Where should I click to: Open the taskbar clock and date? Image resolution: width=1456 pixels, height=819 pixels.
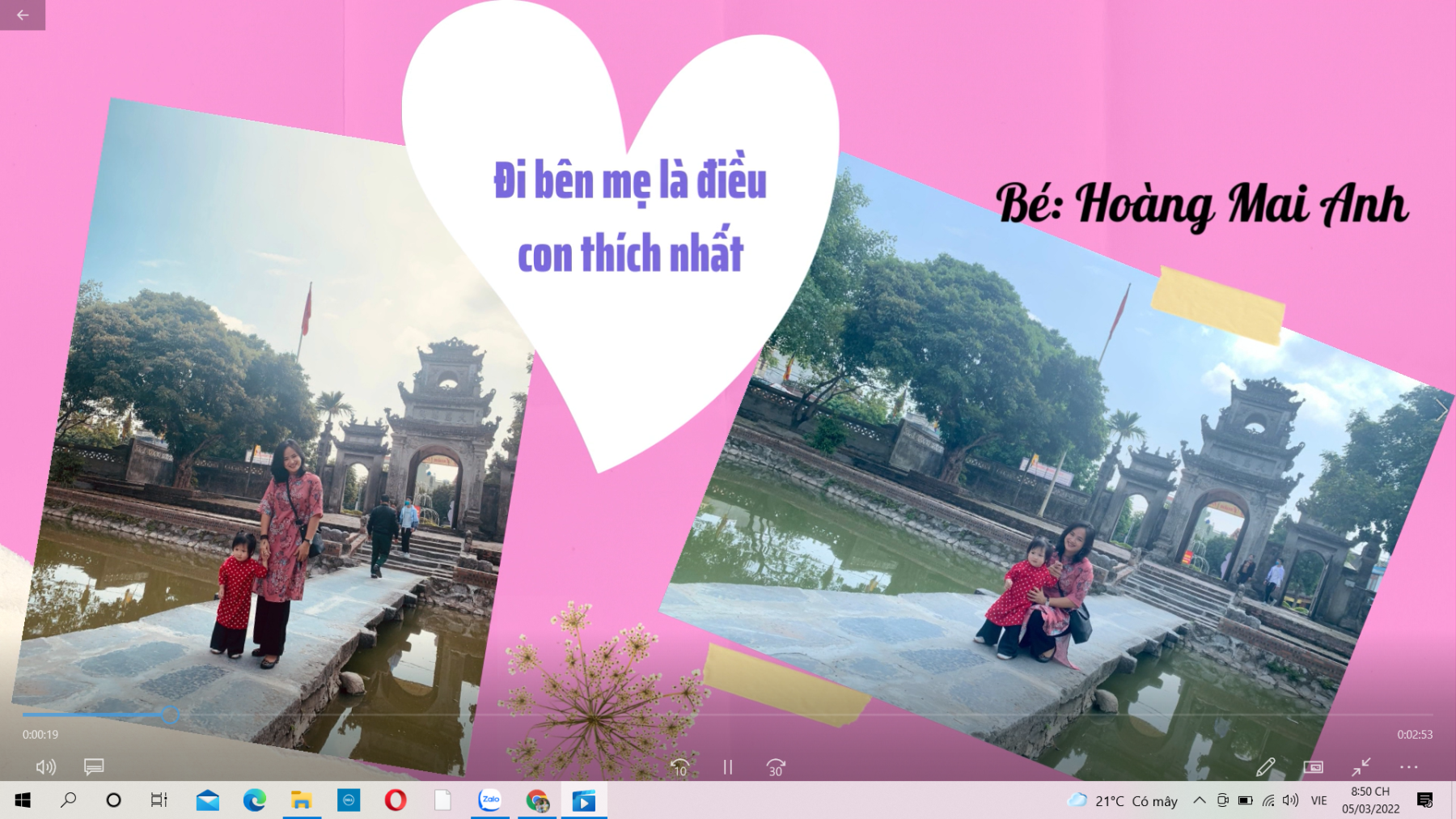click(1370, 800)
